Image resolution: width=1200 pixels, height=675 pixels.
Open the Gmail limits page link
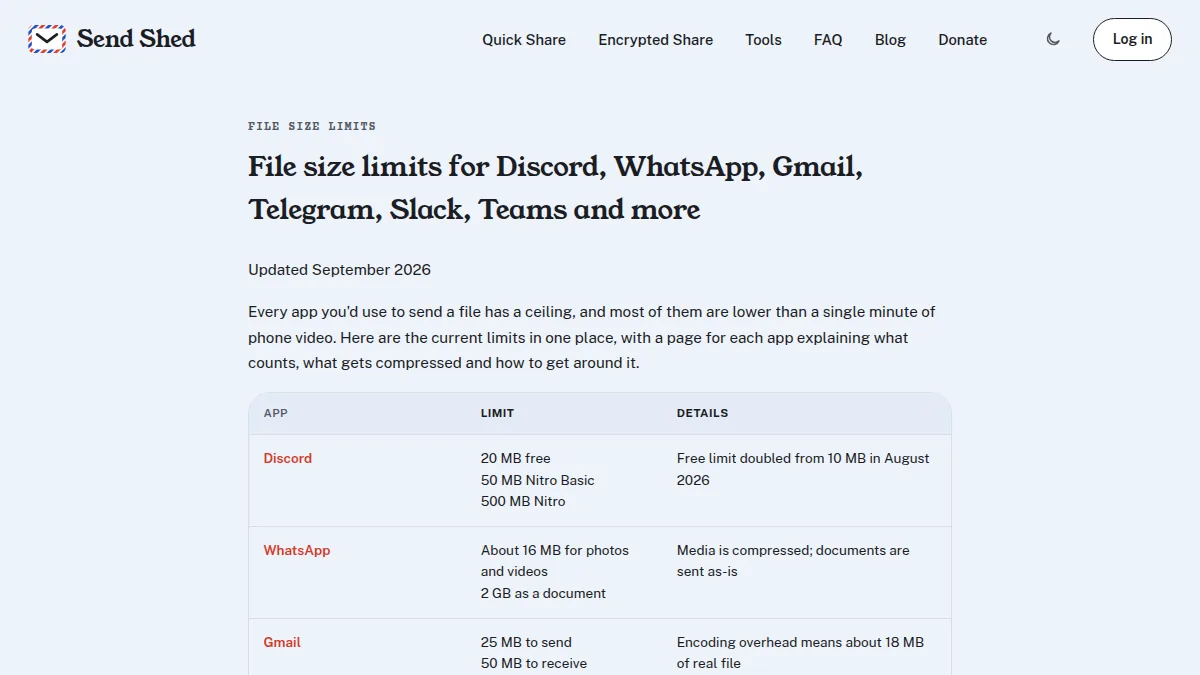[x=282, y=642]
